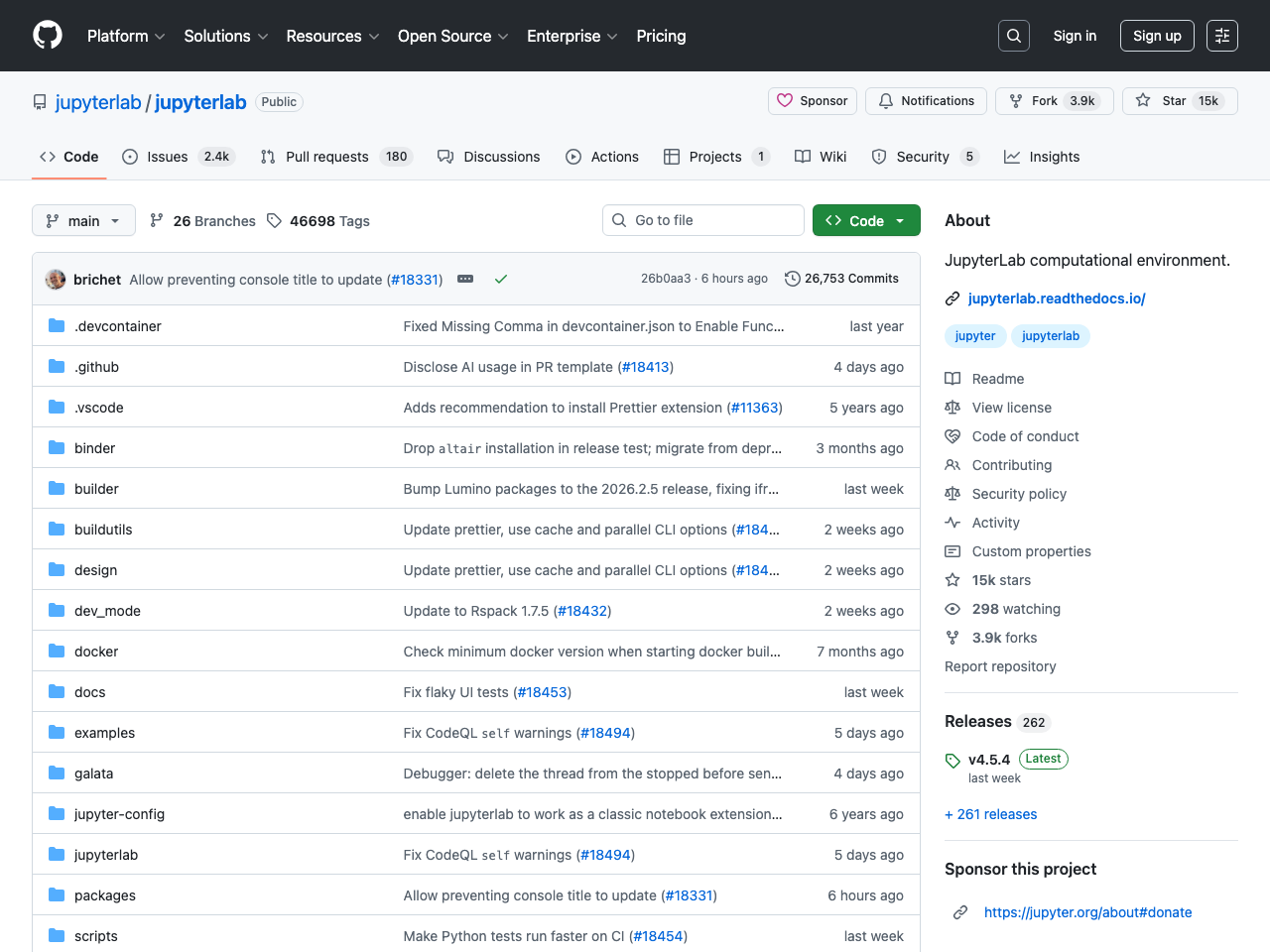Click the command palette icon top right
Viewport: 1270px width, 952px height.
click(1221, 35)
